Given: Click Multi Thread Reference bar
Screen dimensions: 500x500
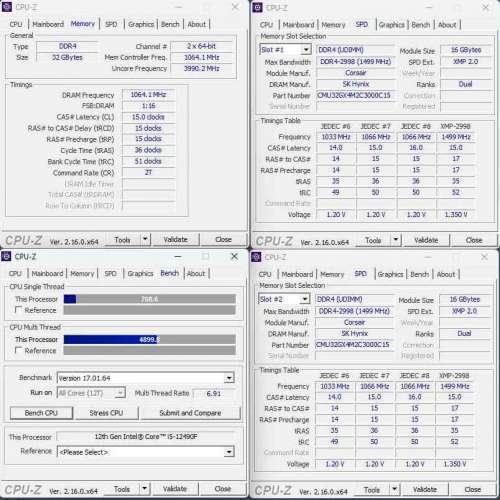Looking at the screenshot, I should click(x=149, y=350).
